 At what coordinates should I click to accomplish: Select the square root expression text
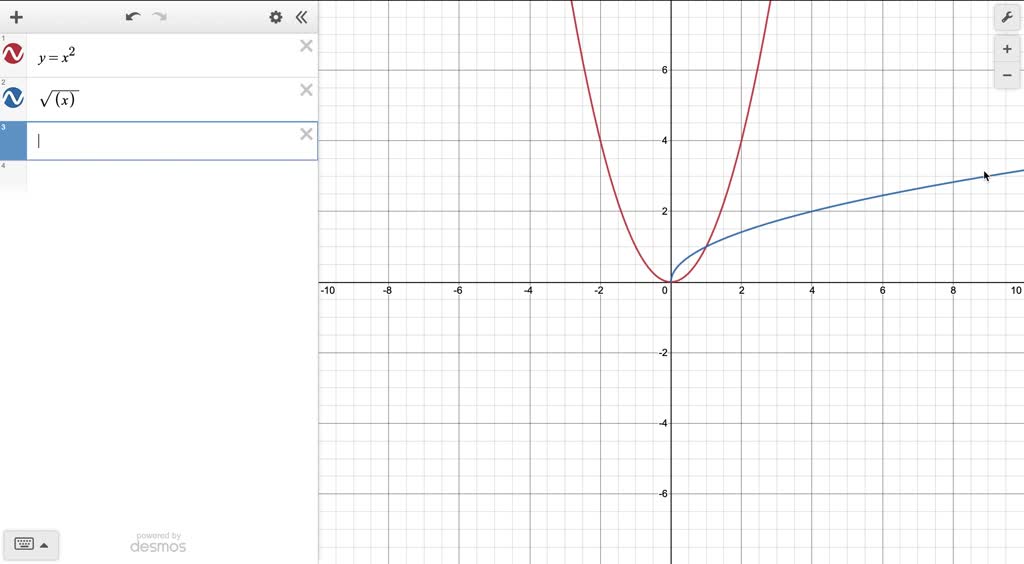coord(59,99)
